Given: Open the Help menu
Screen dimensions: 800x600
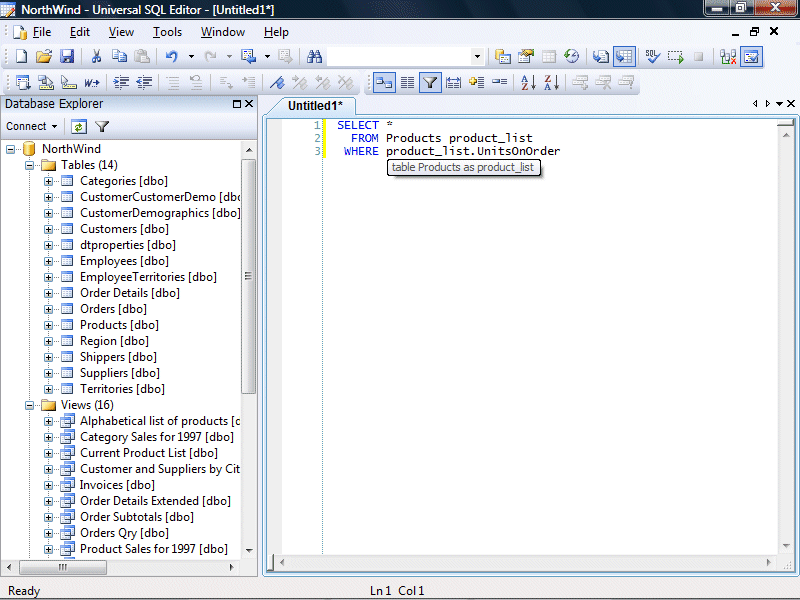Looking at the screenshot, I should [276, 32].
